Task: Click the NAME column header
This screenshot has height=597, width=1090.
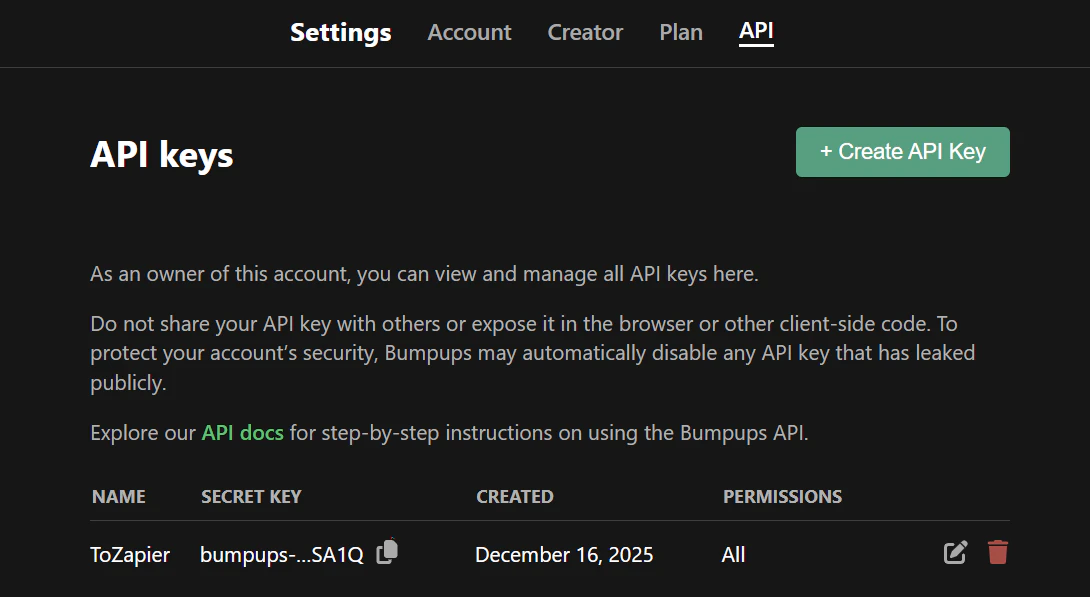Action: click(119, 496)
